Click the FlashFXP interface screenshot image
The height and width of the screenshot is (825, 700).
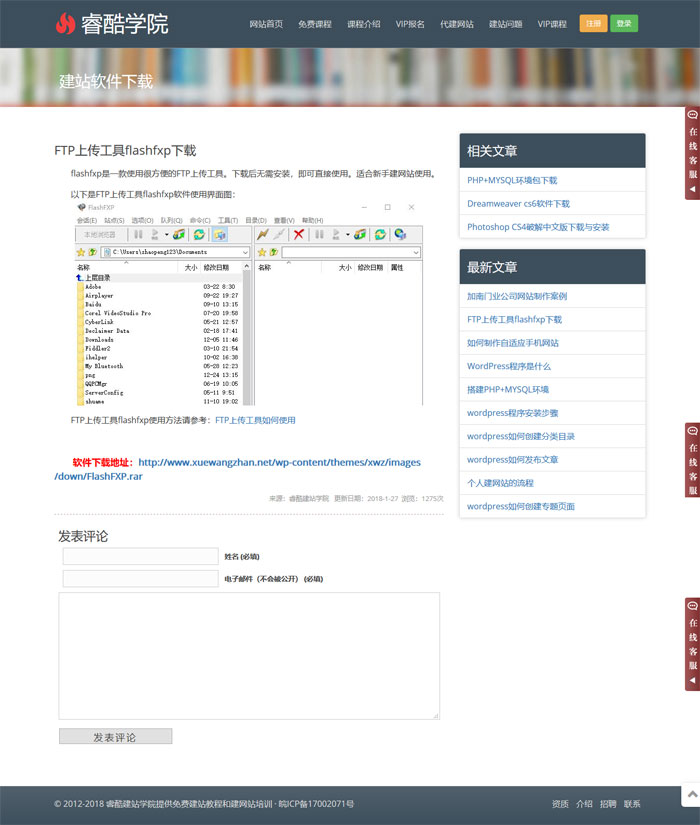(249, 304)
